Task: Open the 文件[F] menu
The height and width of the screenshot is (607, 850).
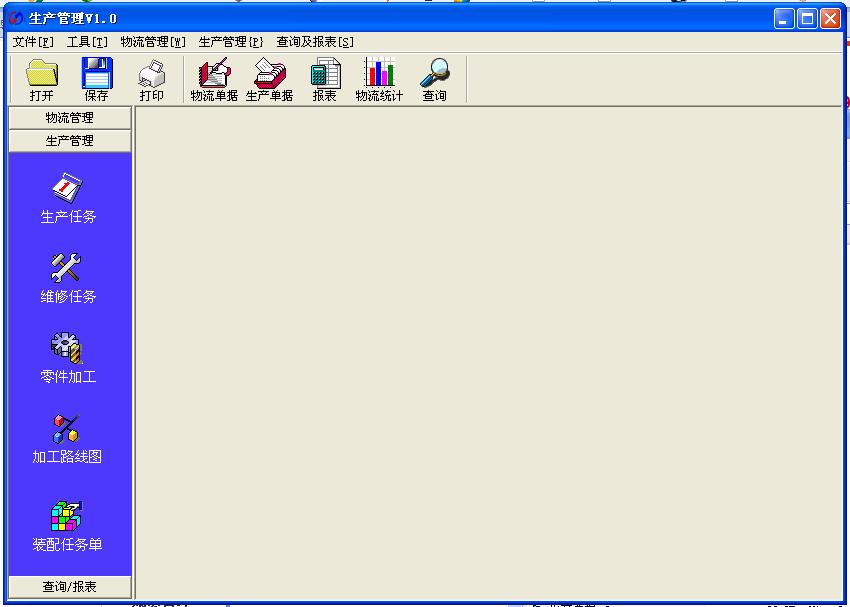Action: [33, 42]
